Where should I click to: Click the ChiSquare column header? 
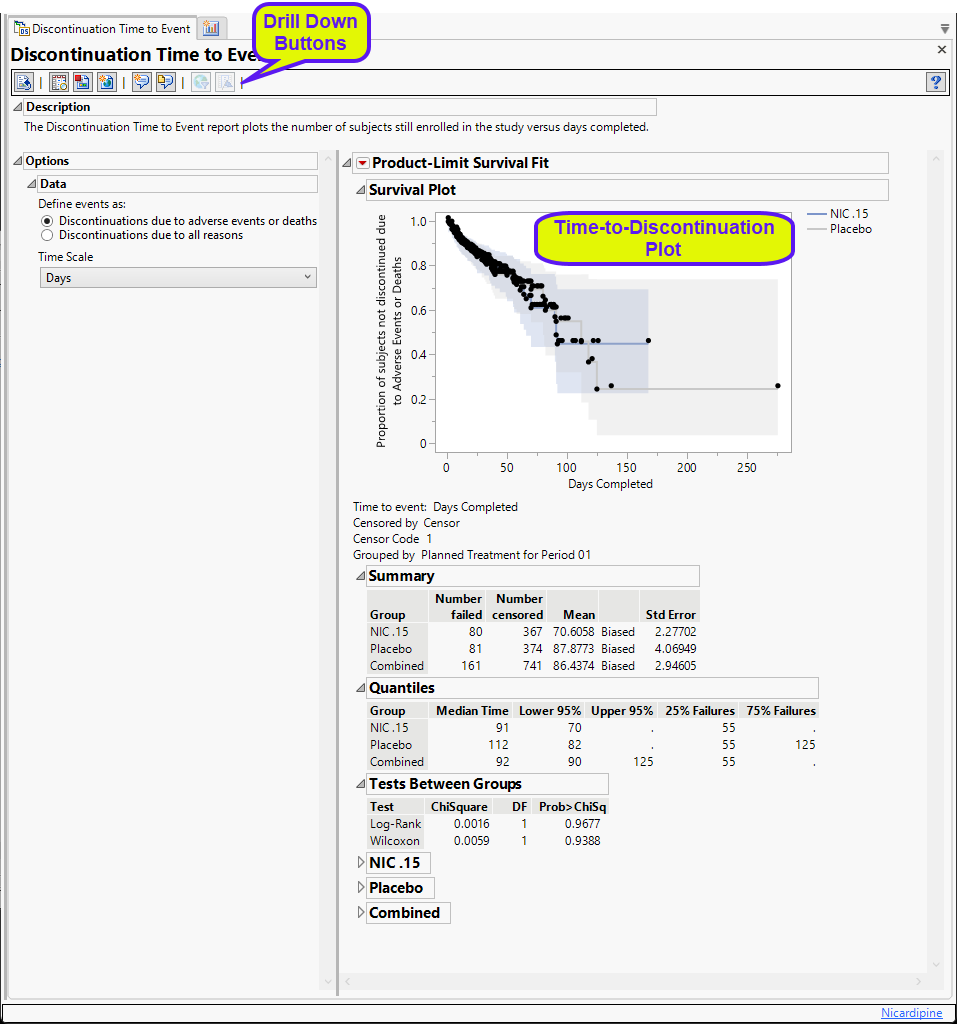point(459,807)
